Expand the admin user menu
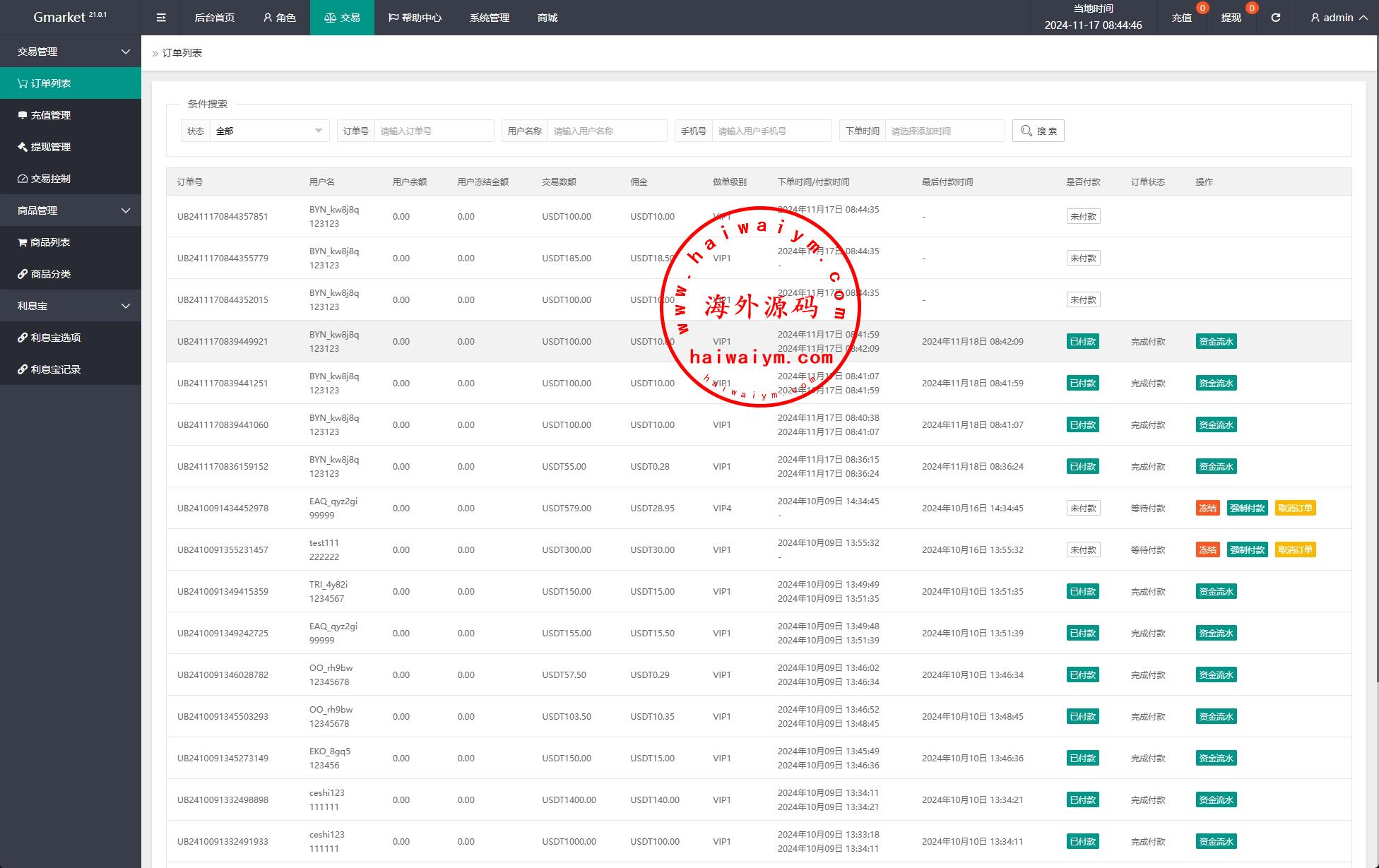This screenshot has height=868, width=1379. coord(1338,18)
